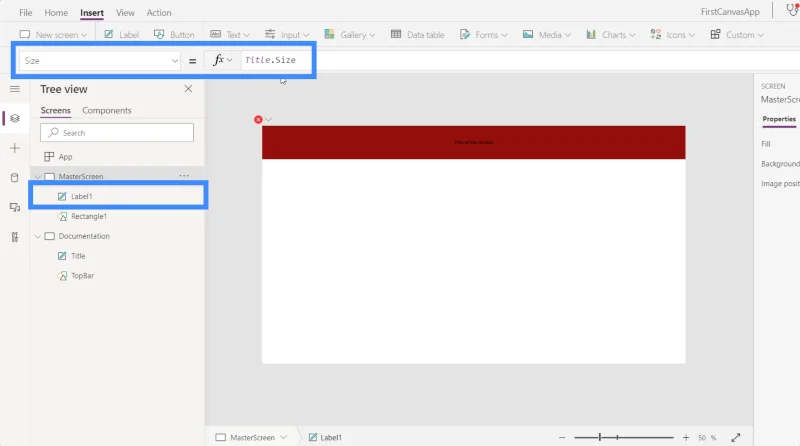Open the Text dropdown
Image resolution: width=800 pixels, height=446 pixels.
230,35
